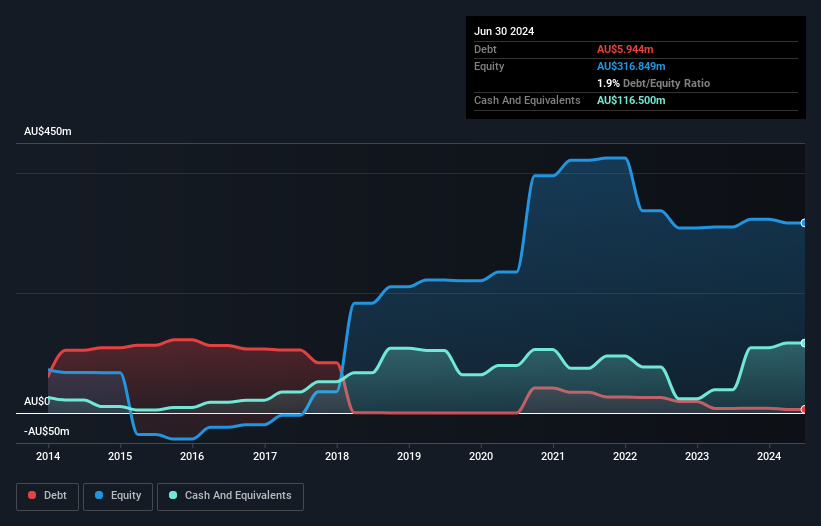Click the 2020 x-axis label
The height and width of the screenshot is (526, 821).
pyautogui.click(x=481, y=456)
